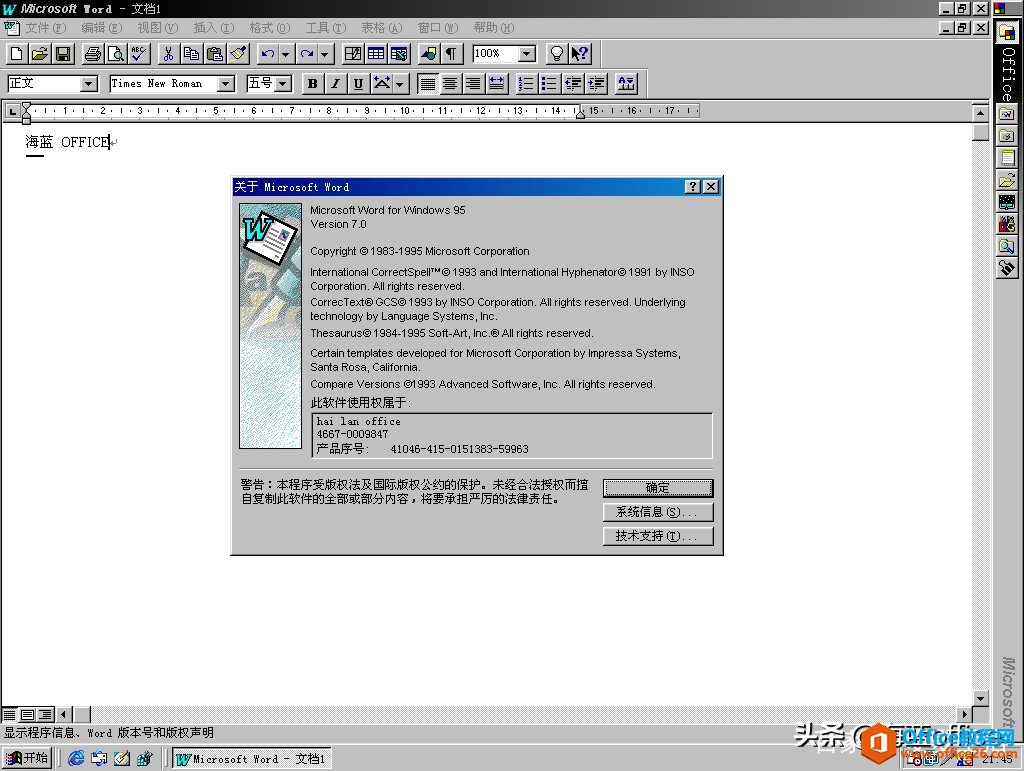1024x771 pixels.
Task: Insert a table with the table grid icon
Action: coord(376,54)
